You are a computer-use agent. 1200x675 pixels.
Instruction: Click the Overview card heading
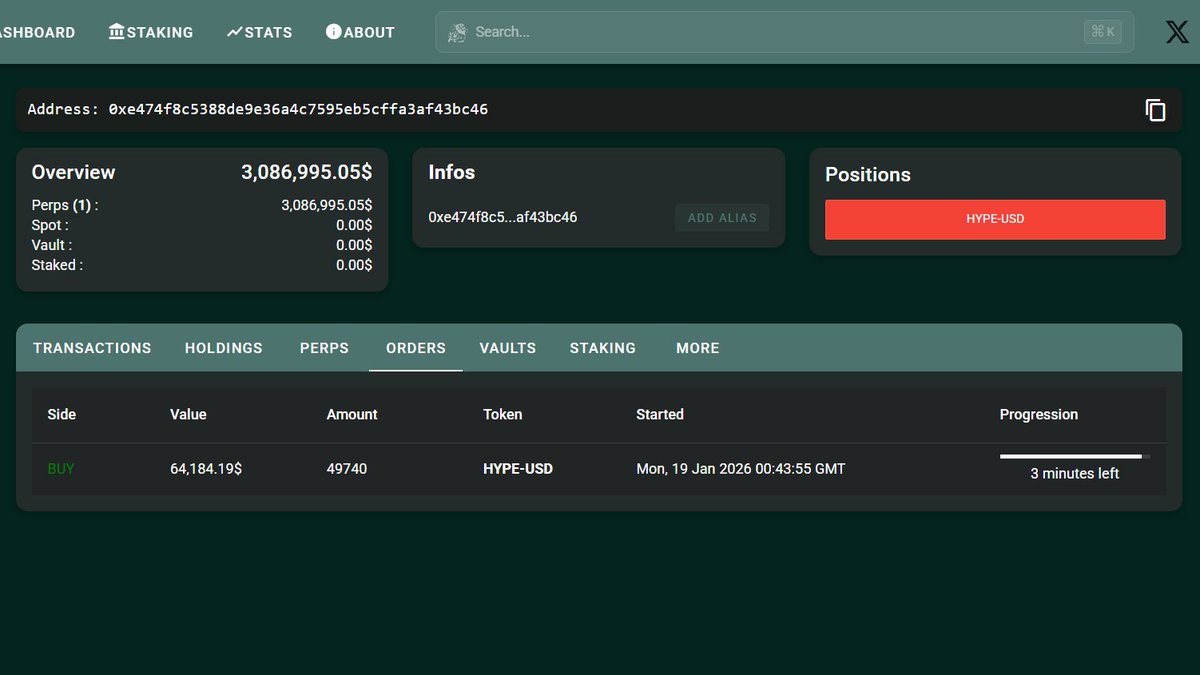[74, 172]
